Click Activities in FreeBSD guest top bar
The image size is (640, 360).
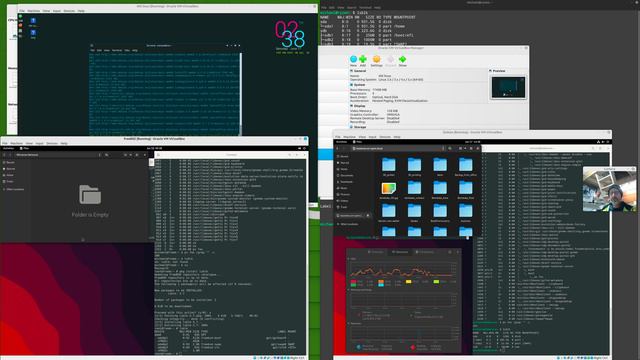point(9,148)
